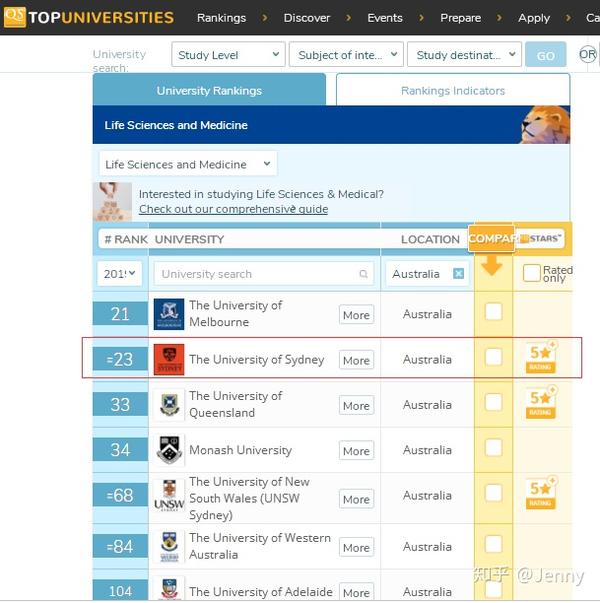The image size is (600, 603).
Task: Open the Study destination dropdown
Action: point(464,55)
